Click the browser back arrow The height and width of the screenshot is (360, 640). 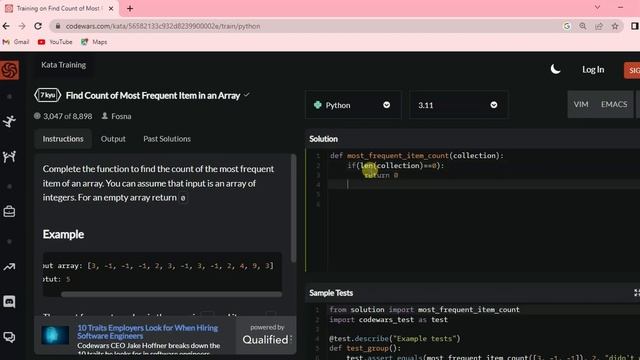6,26
